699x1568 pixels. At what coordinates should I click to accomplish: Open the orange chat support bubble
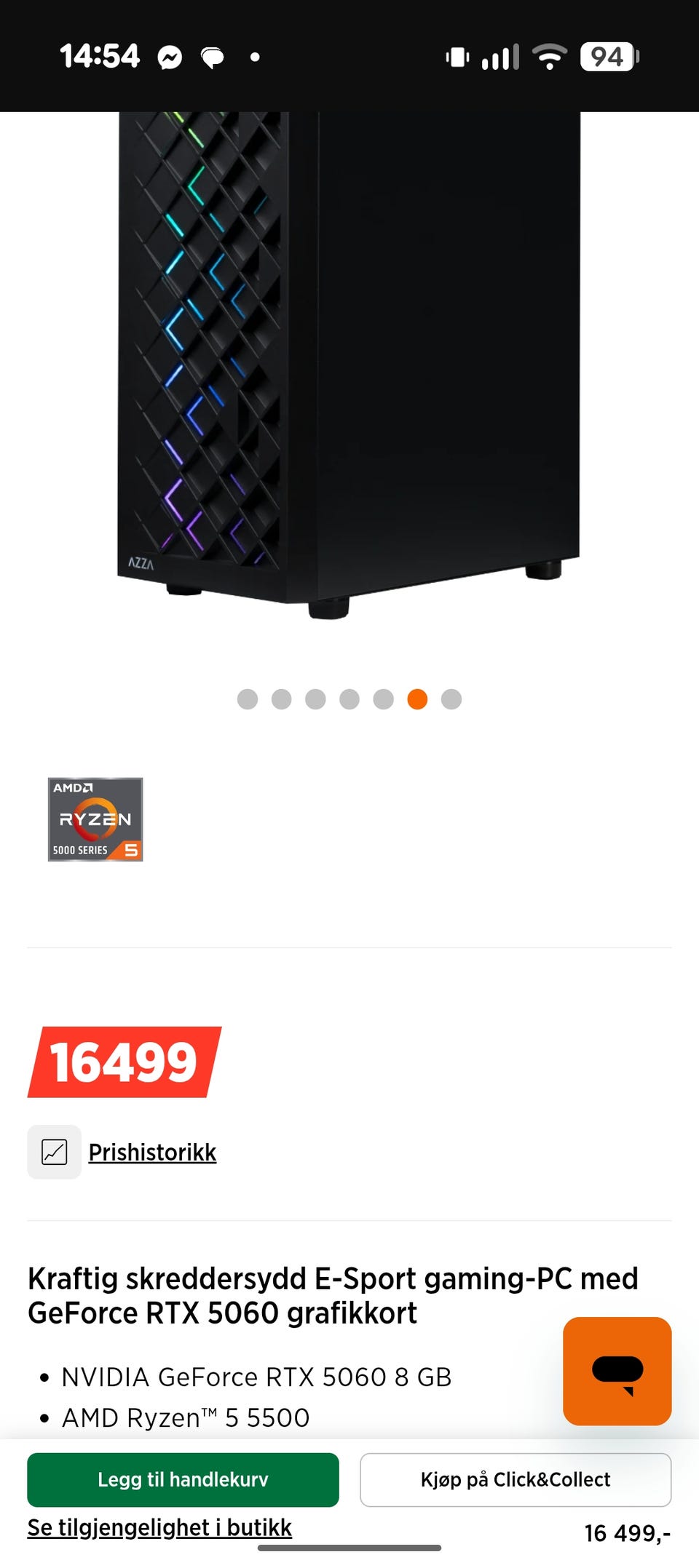pos(617,1370)
